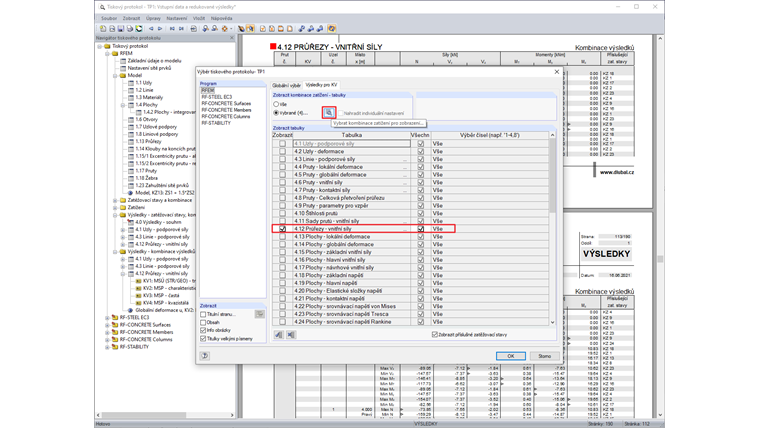Close the navigator panel with its X
The height and width of the screenshot is (428, 760).
click(x=231, y=38)
